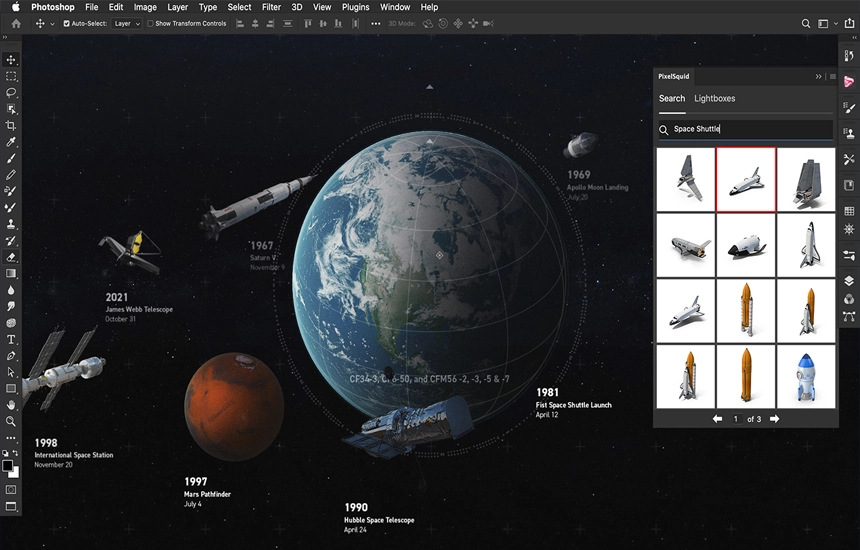Open the Filter menu
Image resolution: width=860 pixels, height=550 pixels.
pyautogui.click(x=271, y=7)
